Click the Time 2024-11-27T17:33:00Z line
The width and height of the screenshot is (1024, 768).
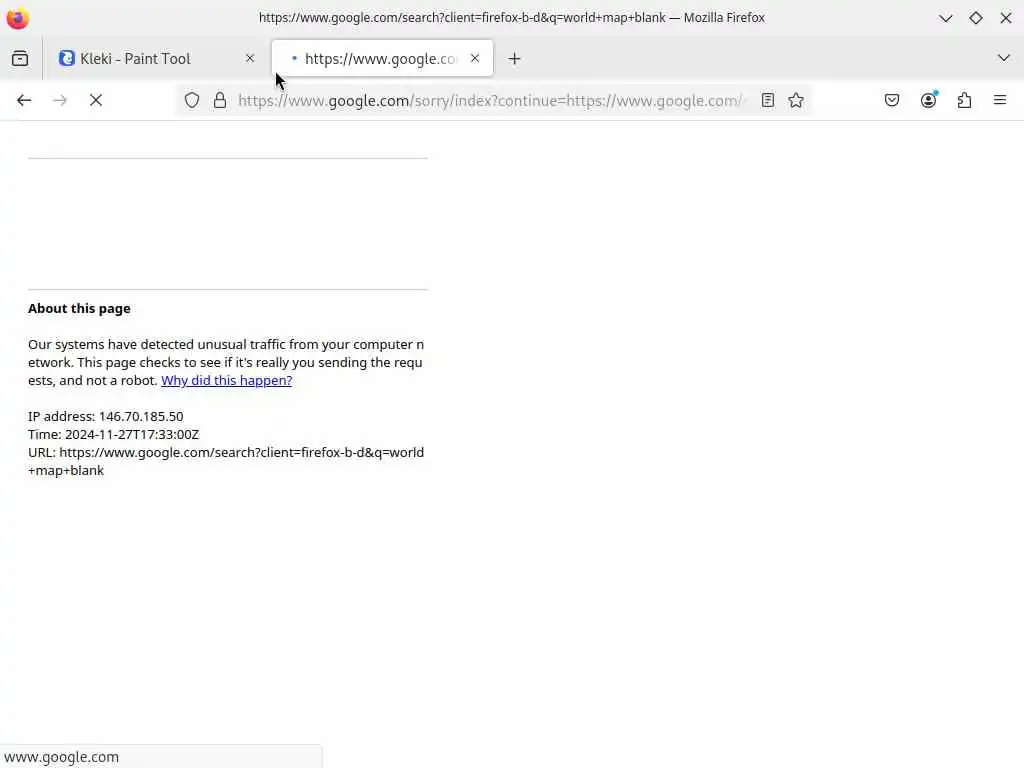tap(114, 434)
